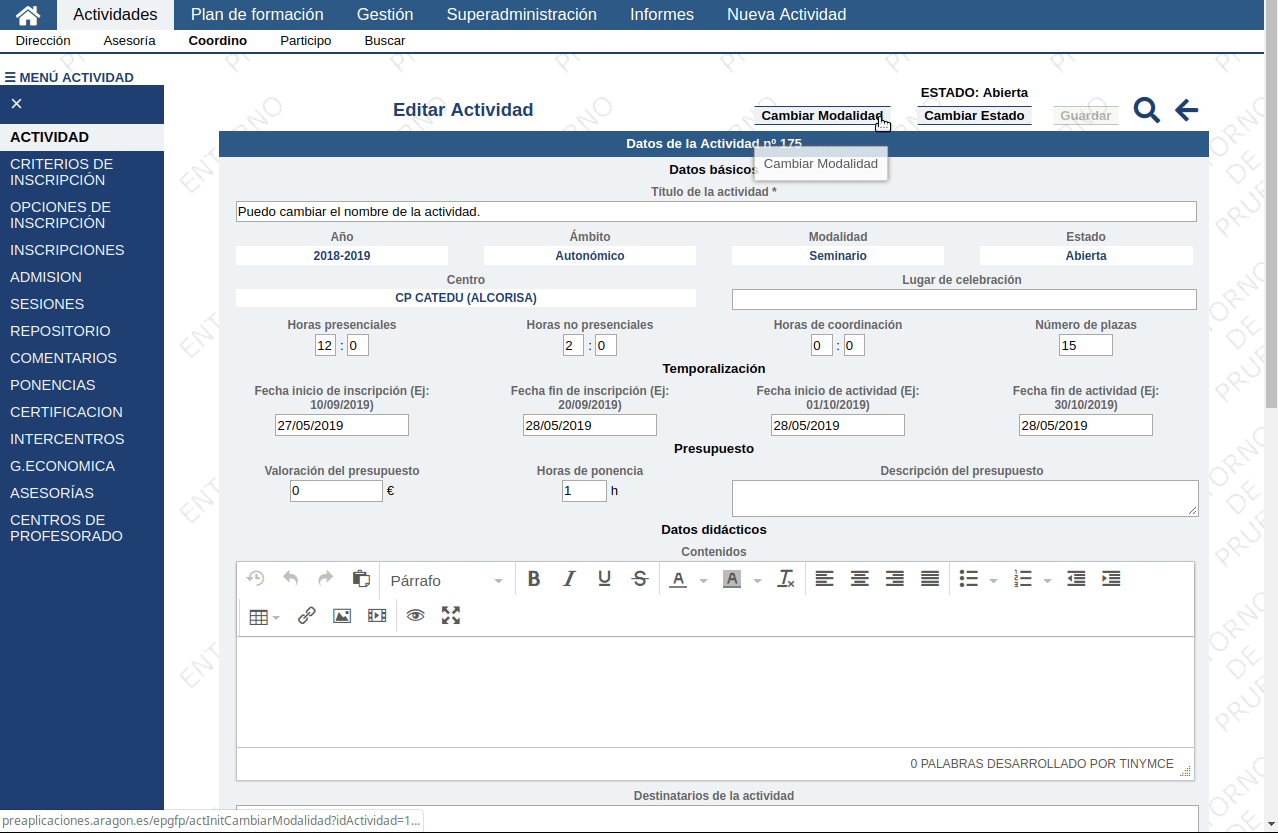1278x833 pixels.
Task: Align text left
Action: click(824, 579)
